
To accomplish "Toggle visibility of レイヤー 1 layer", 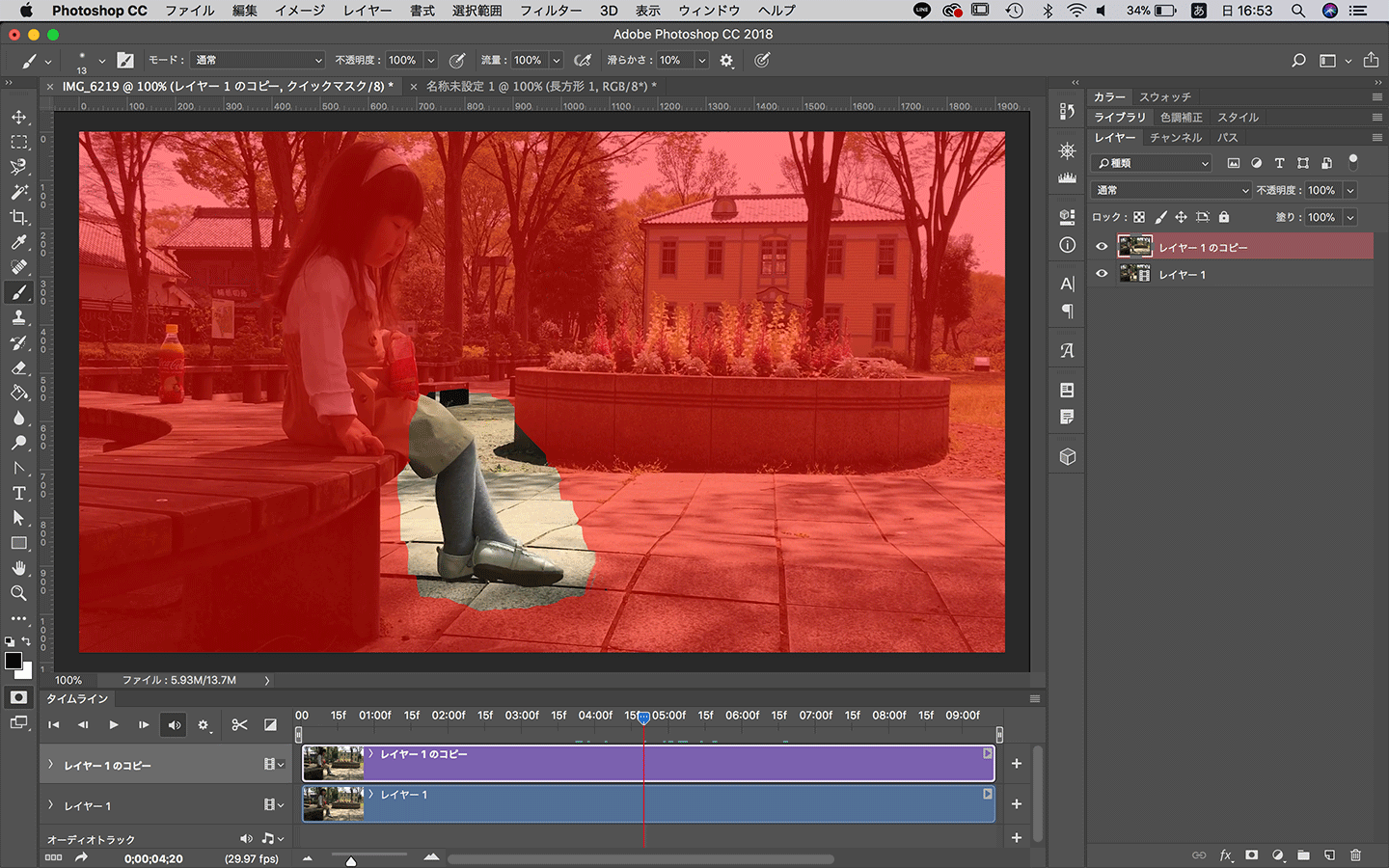I will [1102, 274].
